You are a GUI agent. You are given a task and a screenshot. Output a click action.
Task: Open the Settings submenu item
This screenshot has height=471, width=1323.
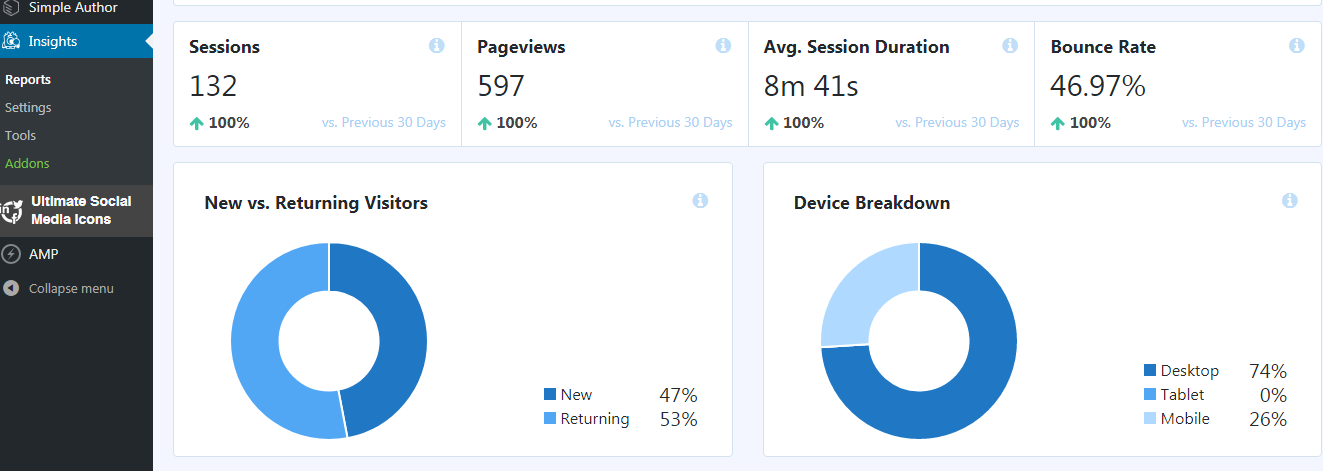click(28, 107)
